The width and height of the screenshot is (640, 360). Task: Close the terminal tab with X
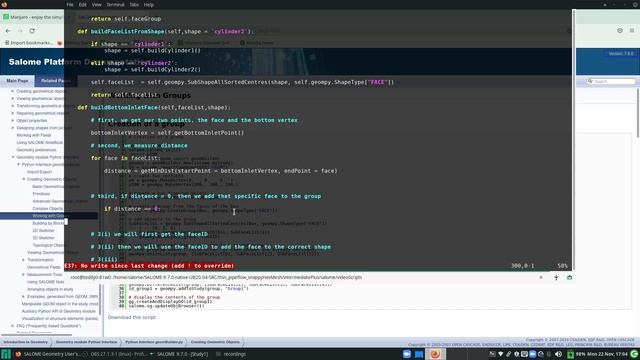point(541,278)
